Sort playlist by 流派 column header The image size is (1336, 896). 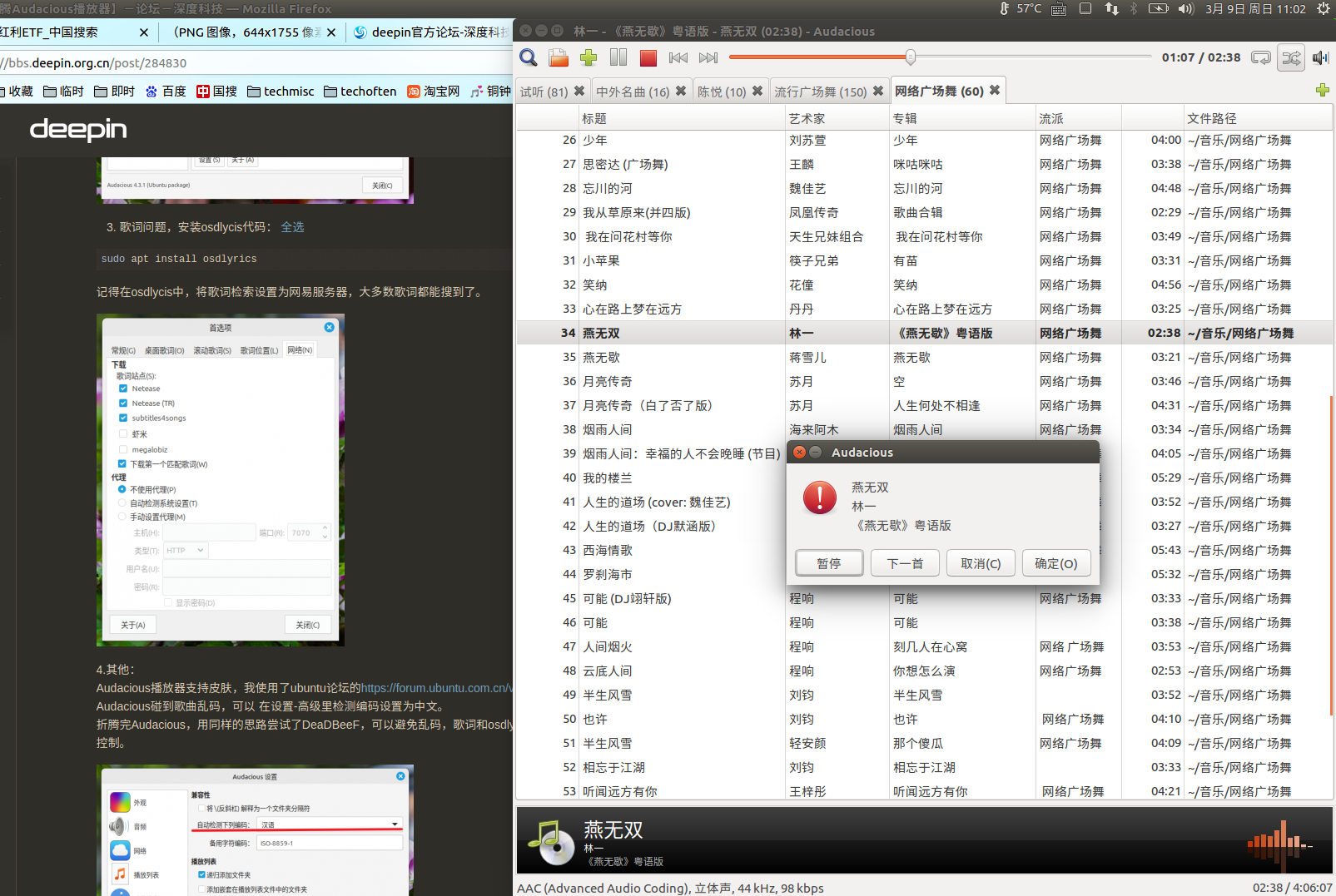coord(1079,118)
